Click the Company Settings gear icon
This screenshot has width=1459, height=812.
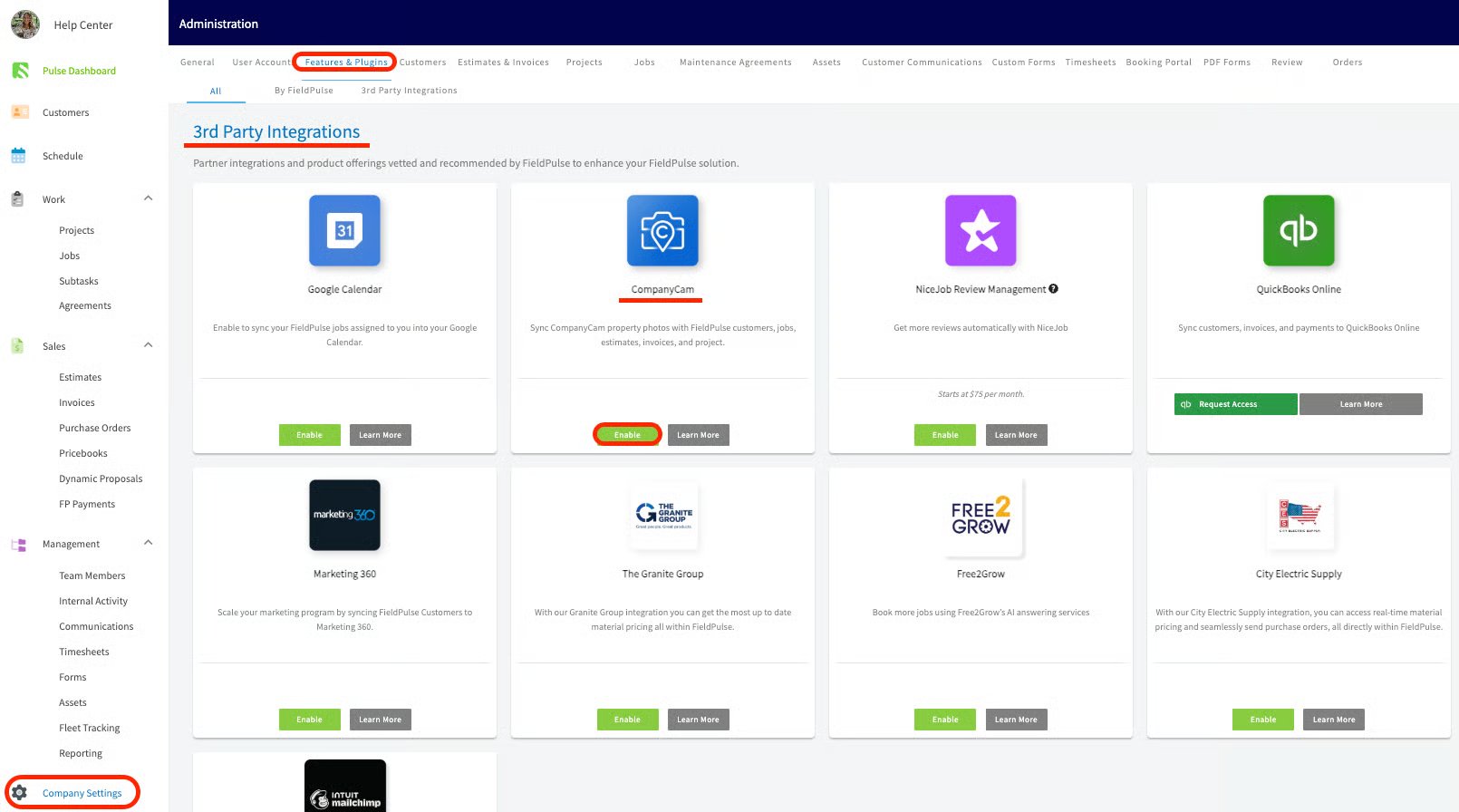(19, 792)
